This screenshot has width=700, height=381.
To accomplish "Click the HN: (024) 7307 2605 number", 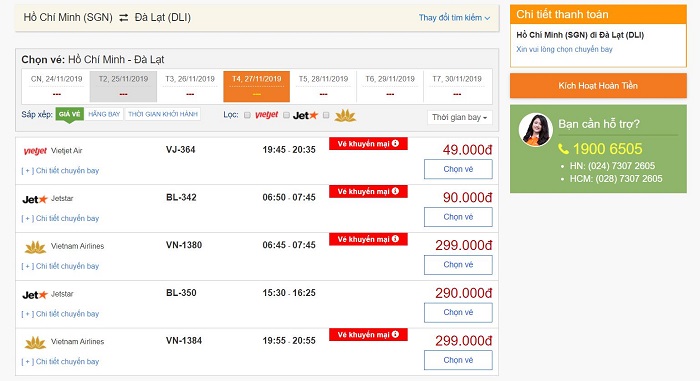I will tap(612, 166).
